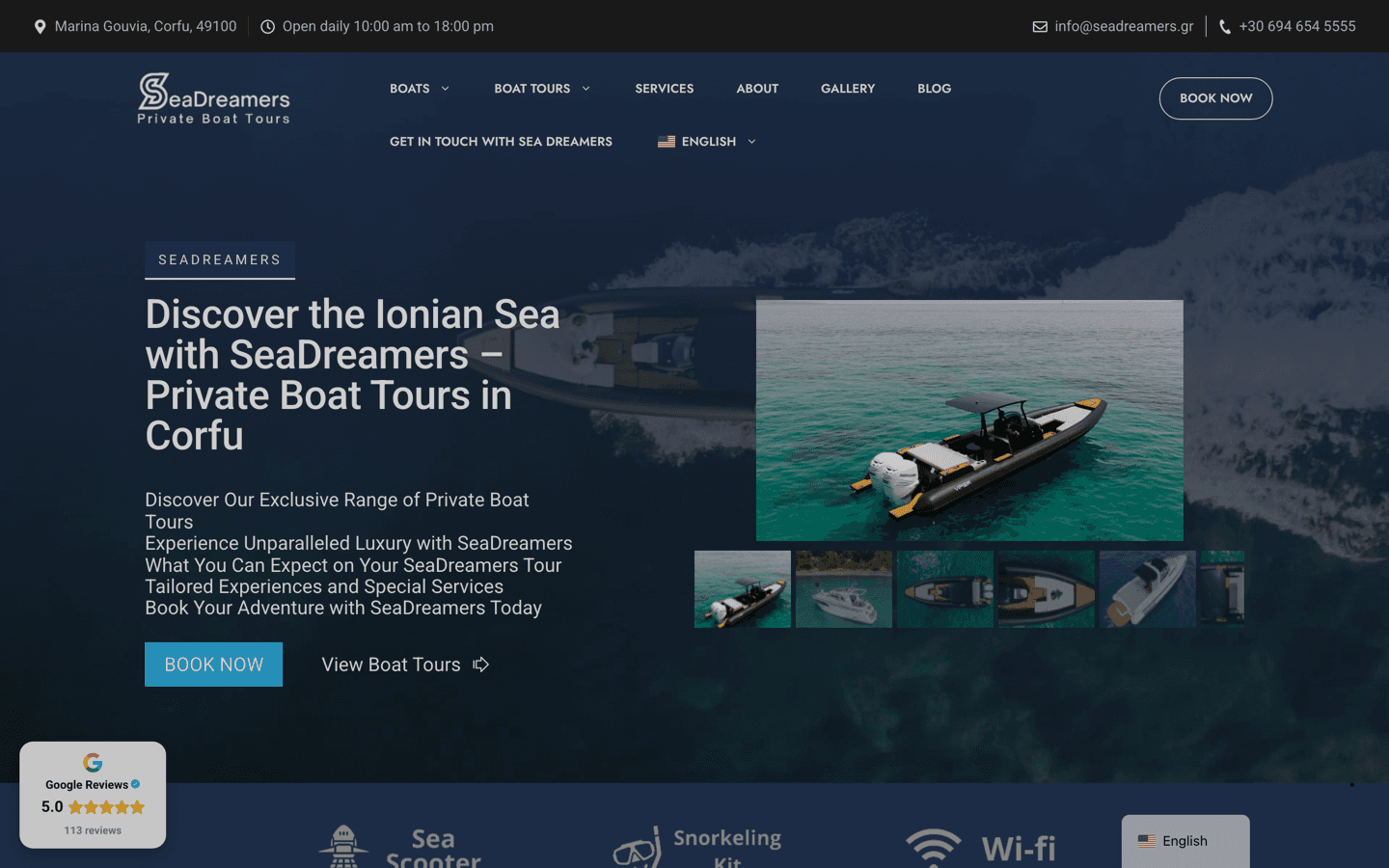1389x868 pixels.
Task: Click the clock icon next to opening hours
Action: click(267, 26)
